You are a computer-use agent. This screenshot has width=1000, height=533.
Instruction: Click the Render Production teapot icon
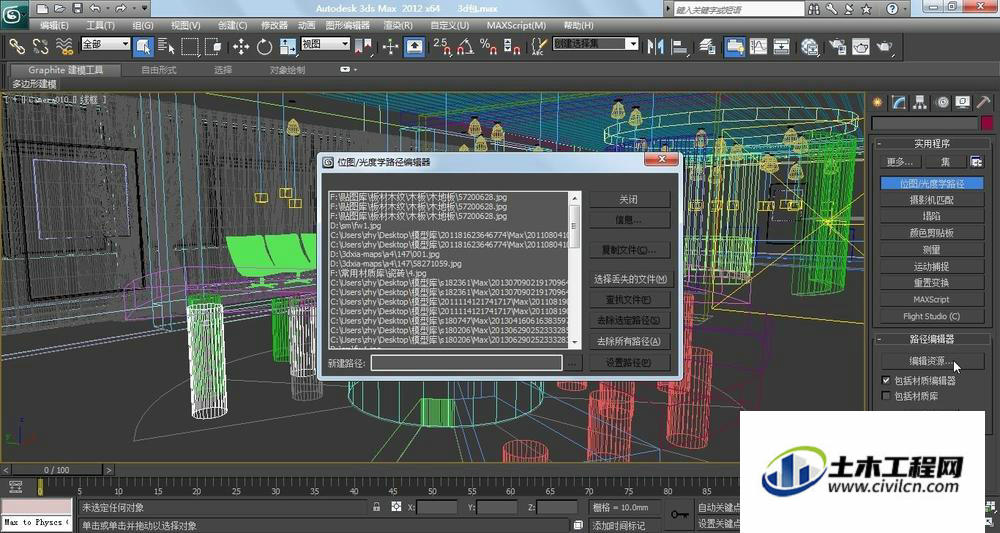pos(885,47)
